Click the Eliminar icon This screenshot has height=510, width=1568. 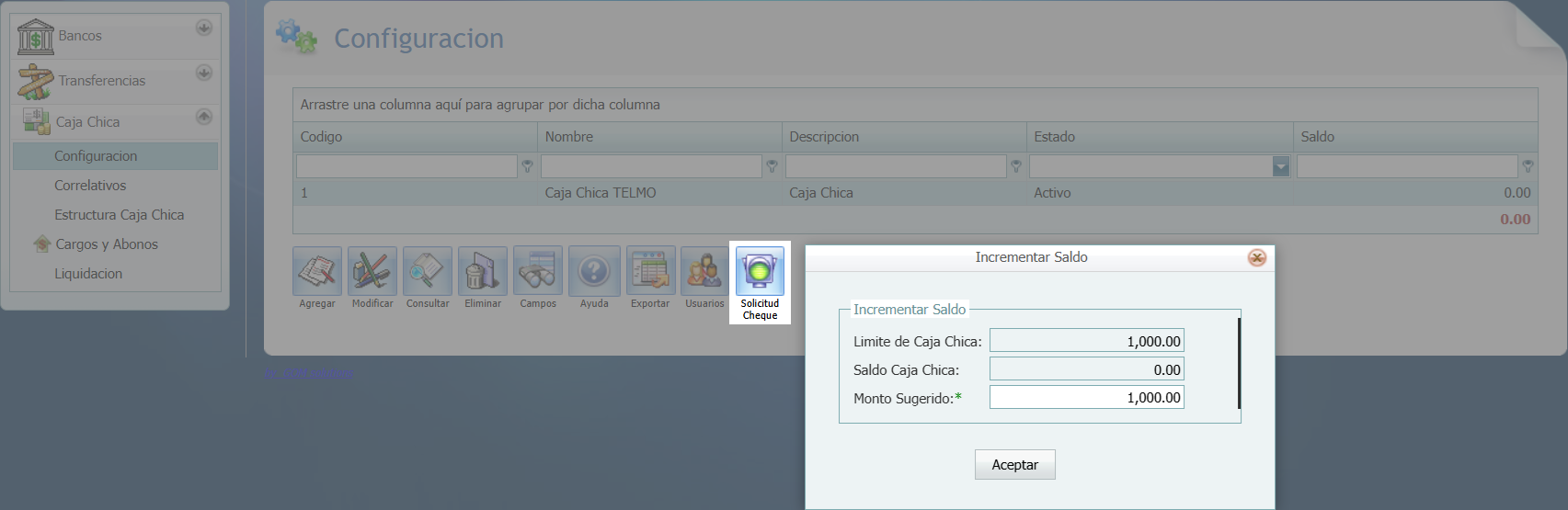pos(483,271)
